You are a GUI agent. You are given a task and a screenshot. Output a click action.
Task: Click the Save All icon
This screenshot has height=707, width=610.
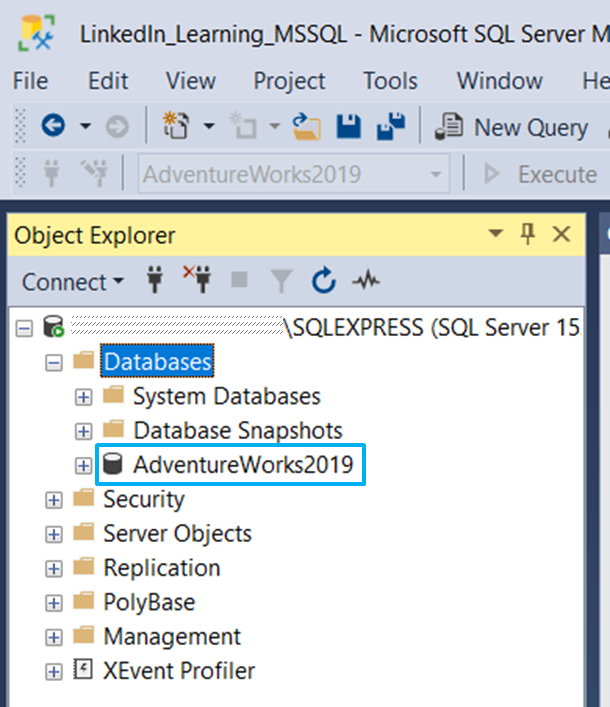pyautogui.click(x=391, y=126)
